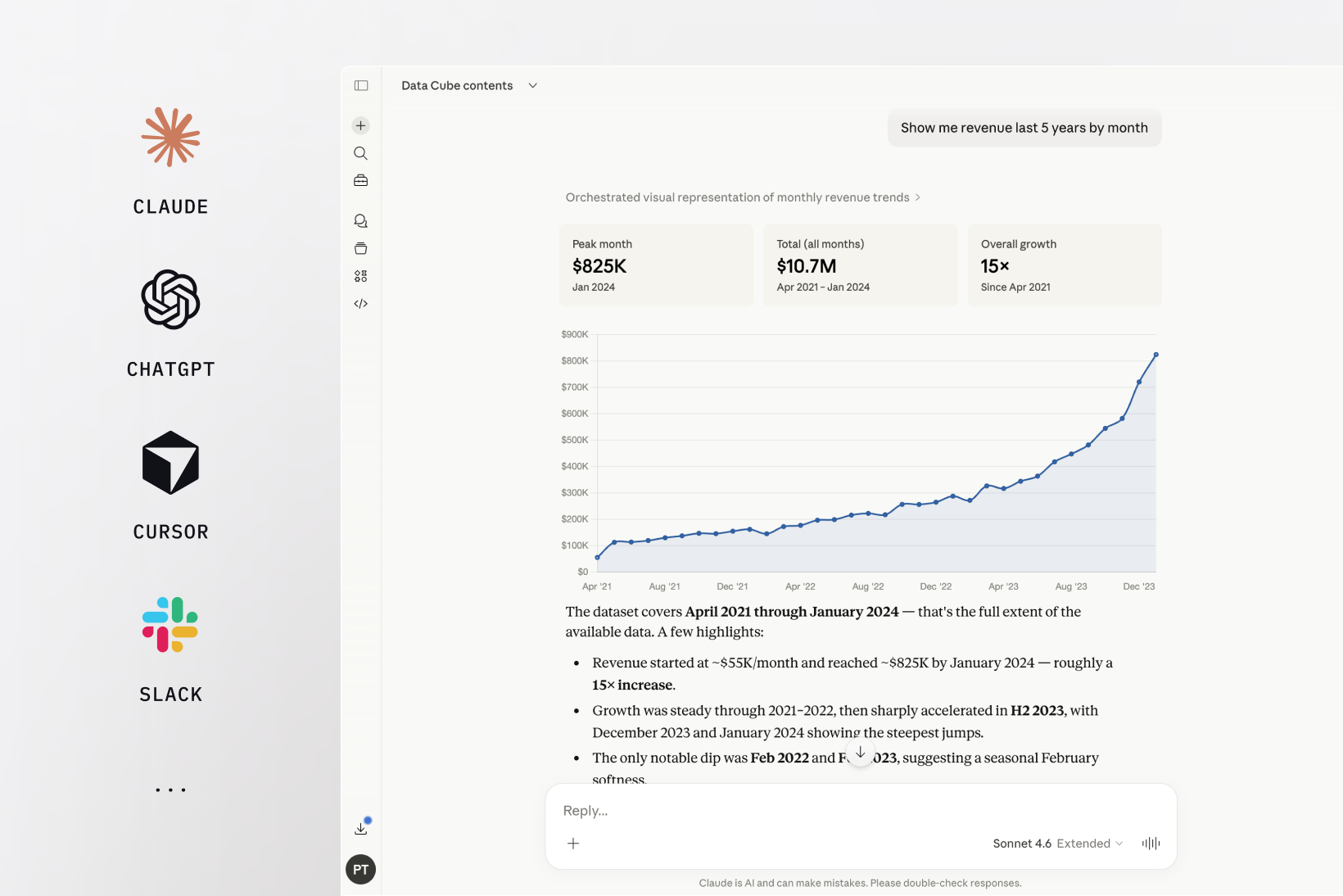Open search in the sidebar
The height and width of the screenshot is (896, 1343).
pos(360,153)
